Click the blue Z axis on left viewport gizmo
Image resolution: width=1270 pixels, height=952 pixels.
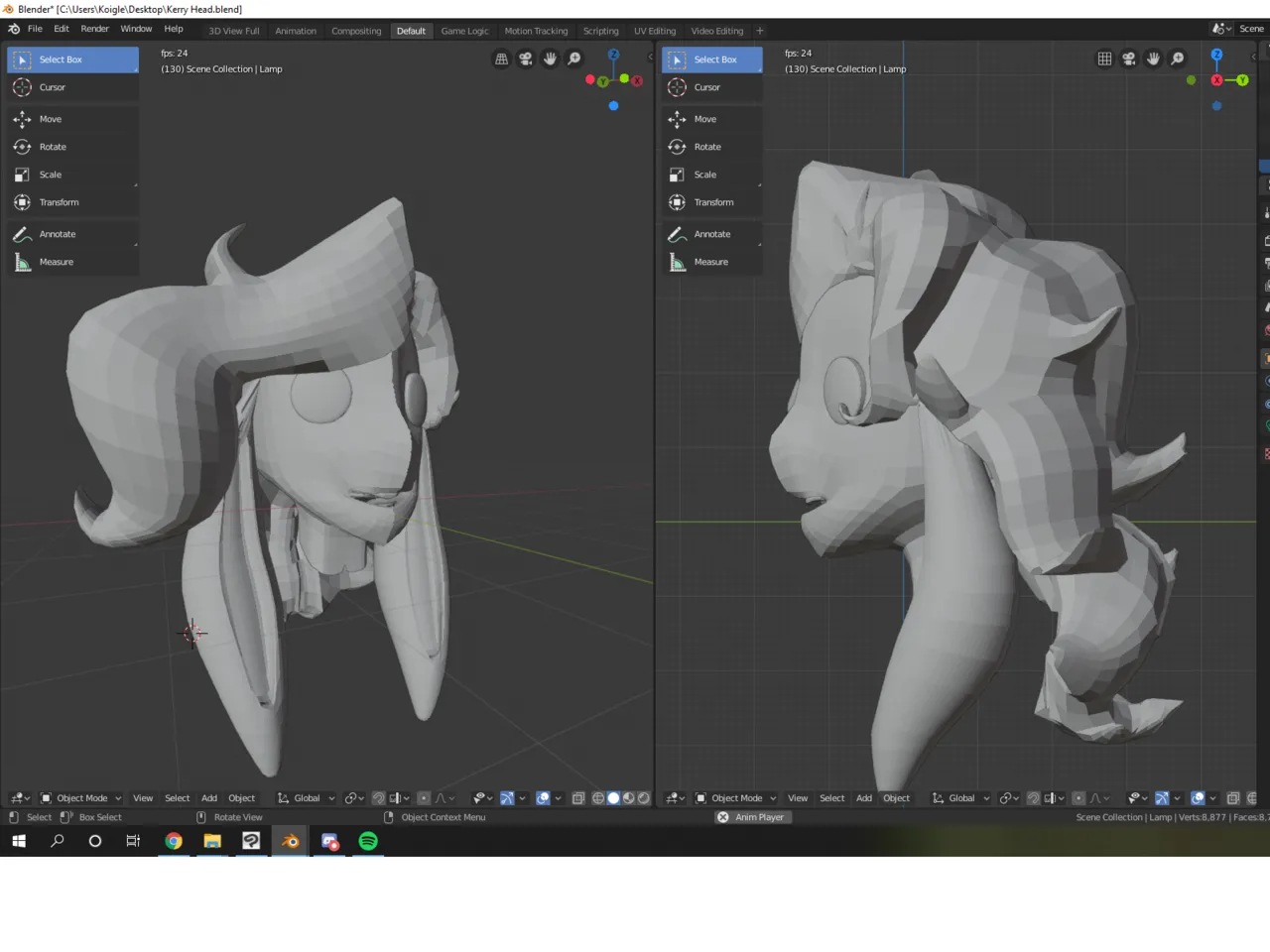click(613, 56)
